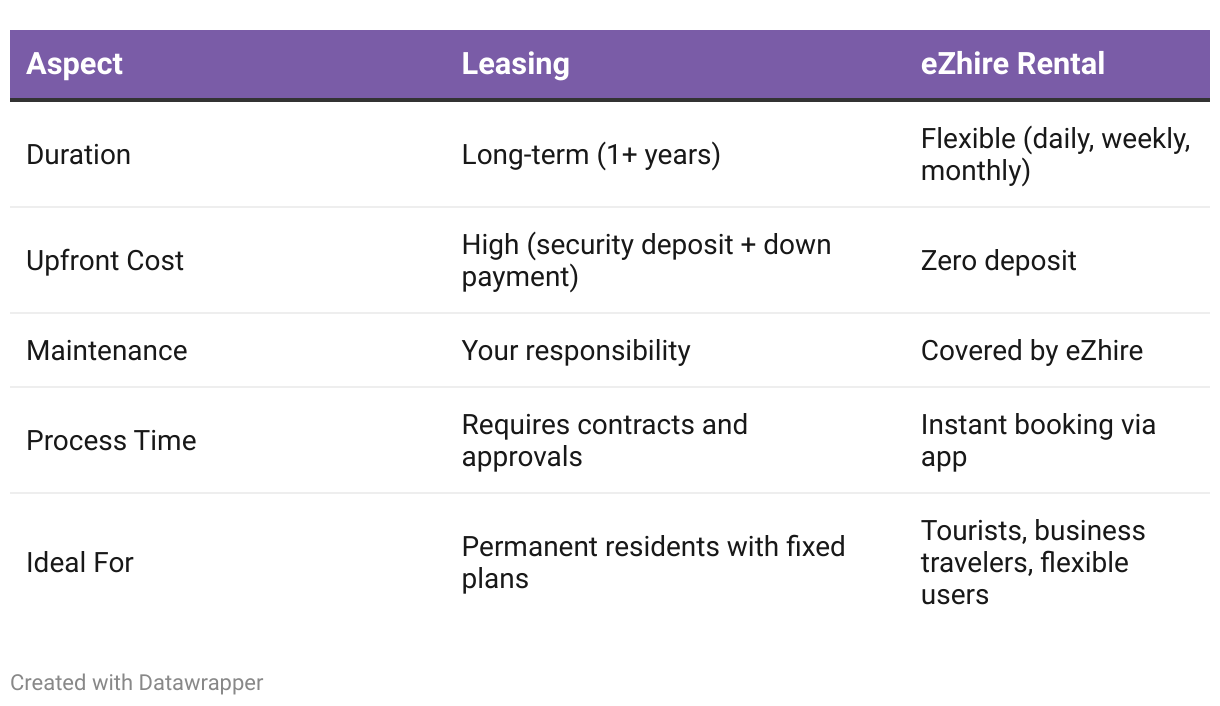1220x706 pixels.
Task: Click the Zero deposit cell
Action: (998, 261)
